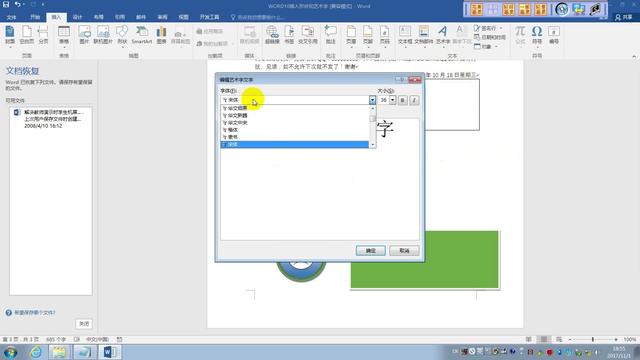Switch to the 开始 (Home) tab
Viewport: 640px width, 360px height.
coord(35,17)
